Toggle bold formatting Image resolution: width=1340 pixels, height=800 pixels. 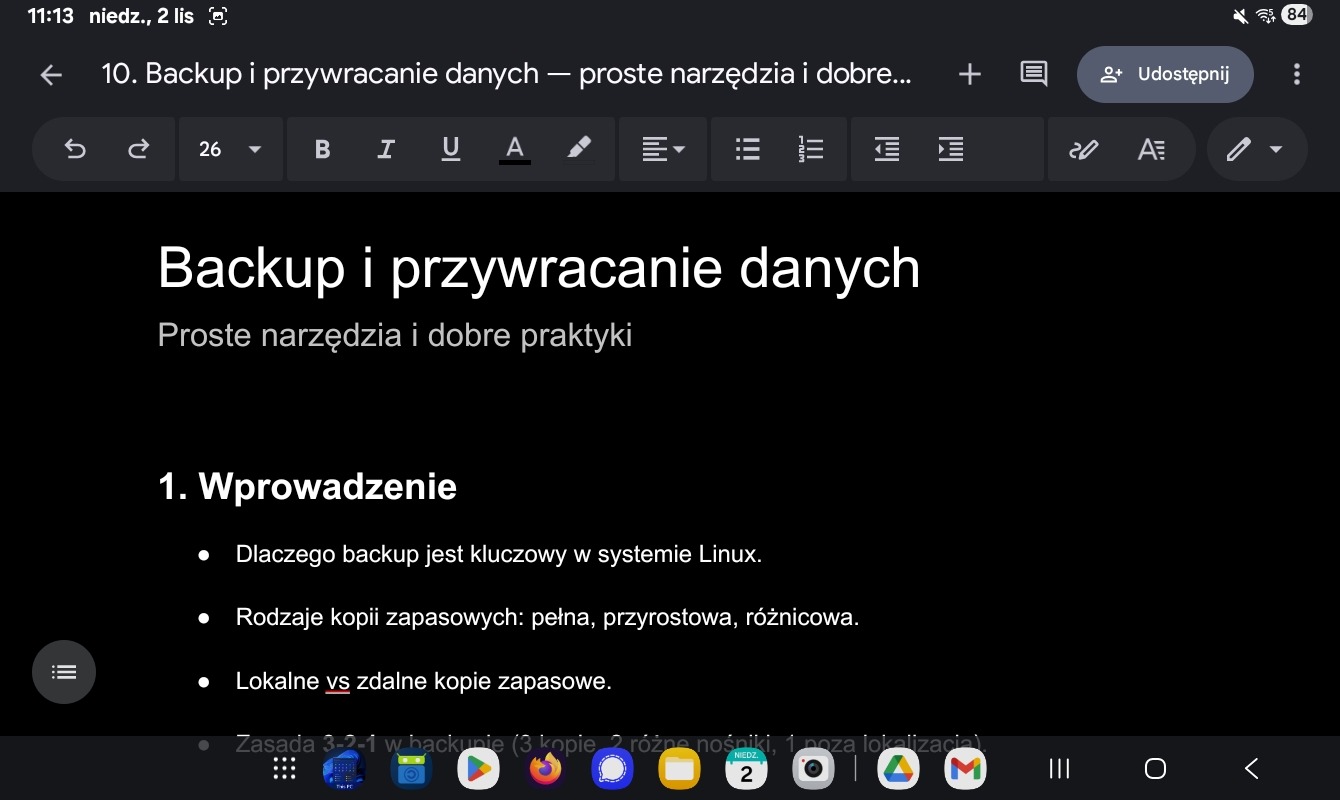(x=322, y=149)
